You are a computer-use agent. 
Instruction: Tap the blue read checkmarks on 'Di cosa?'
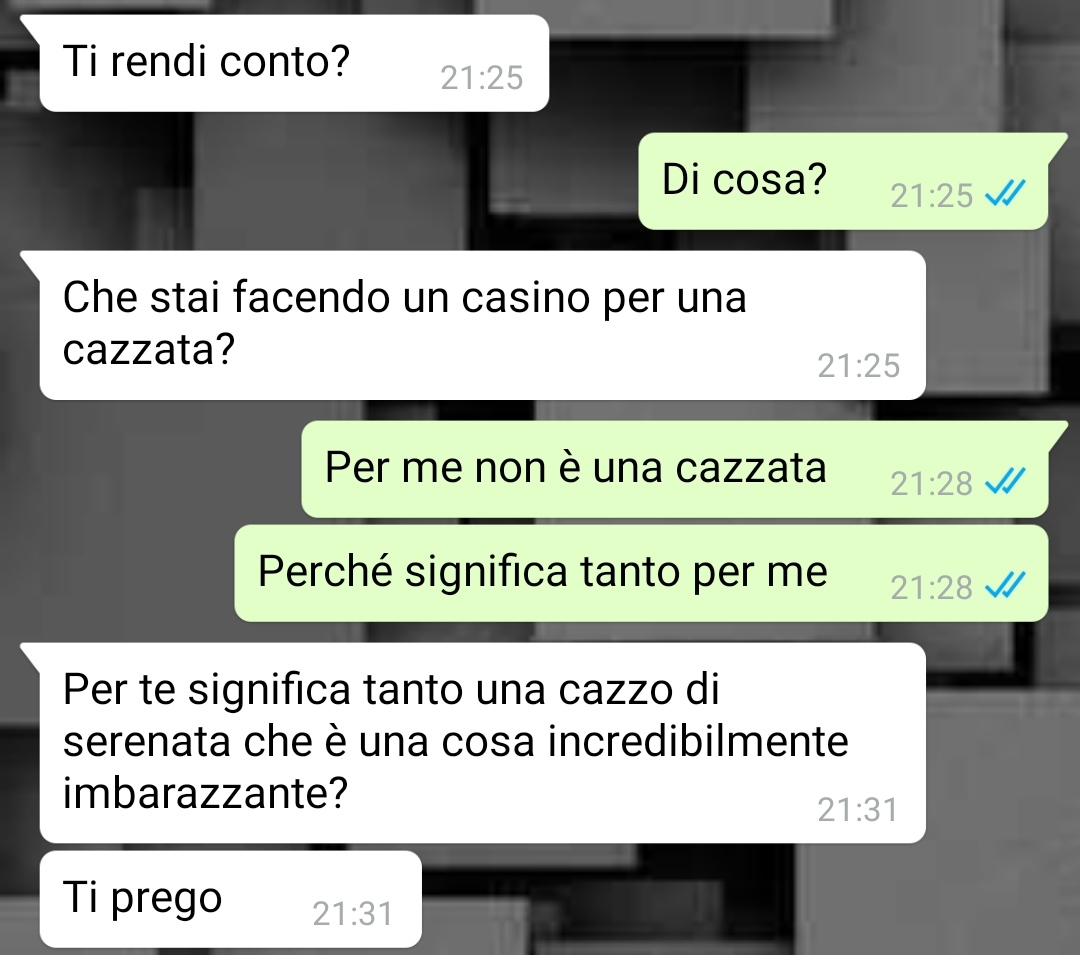tap(1005, 193)
